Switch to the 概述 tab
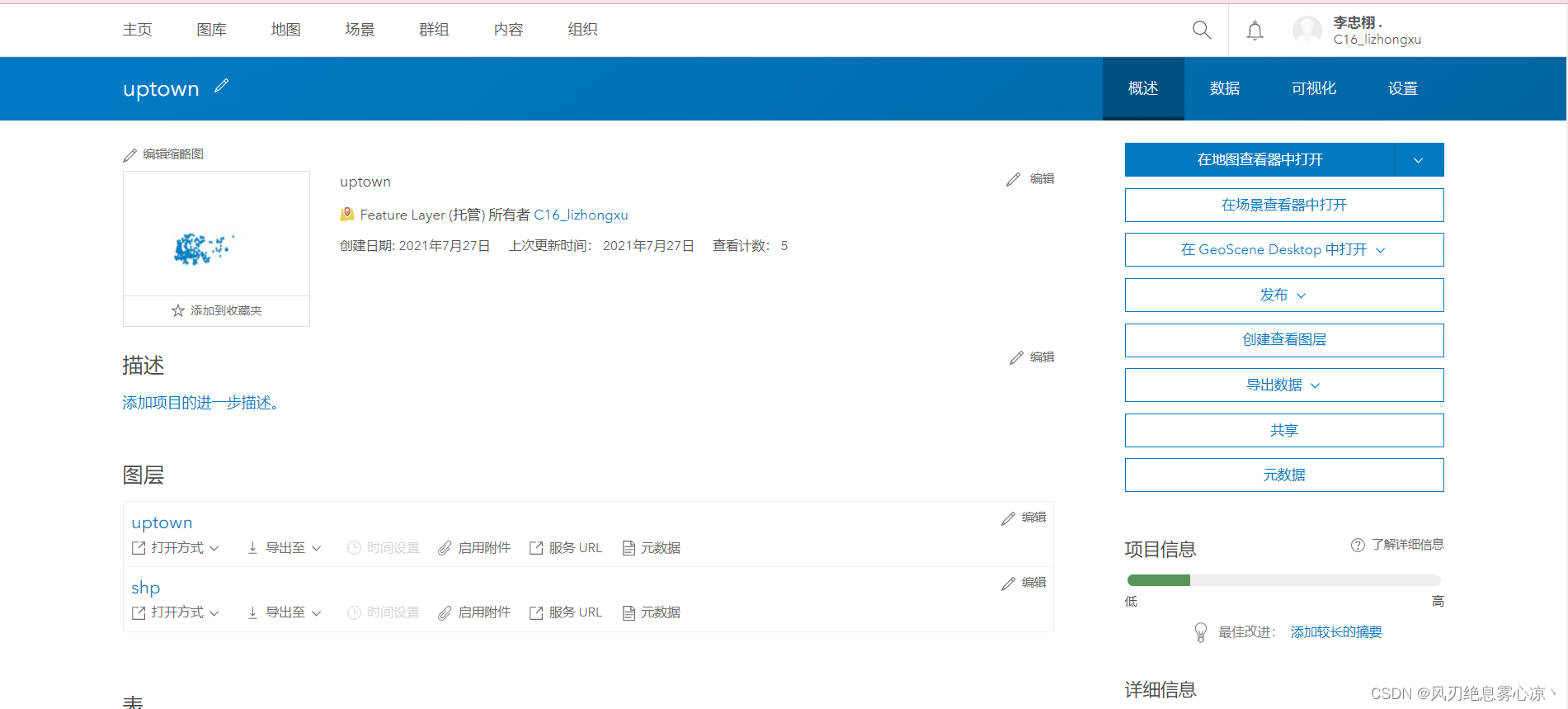 tap(1143, 88)
